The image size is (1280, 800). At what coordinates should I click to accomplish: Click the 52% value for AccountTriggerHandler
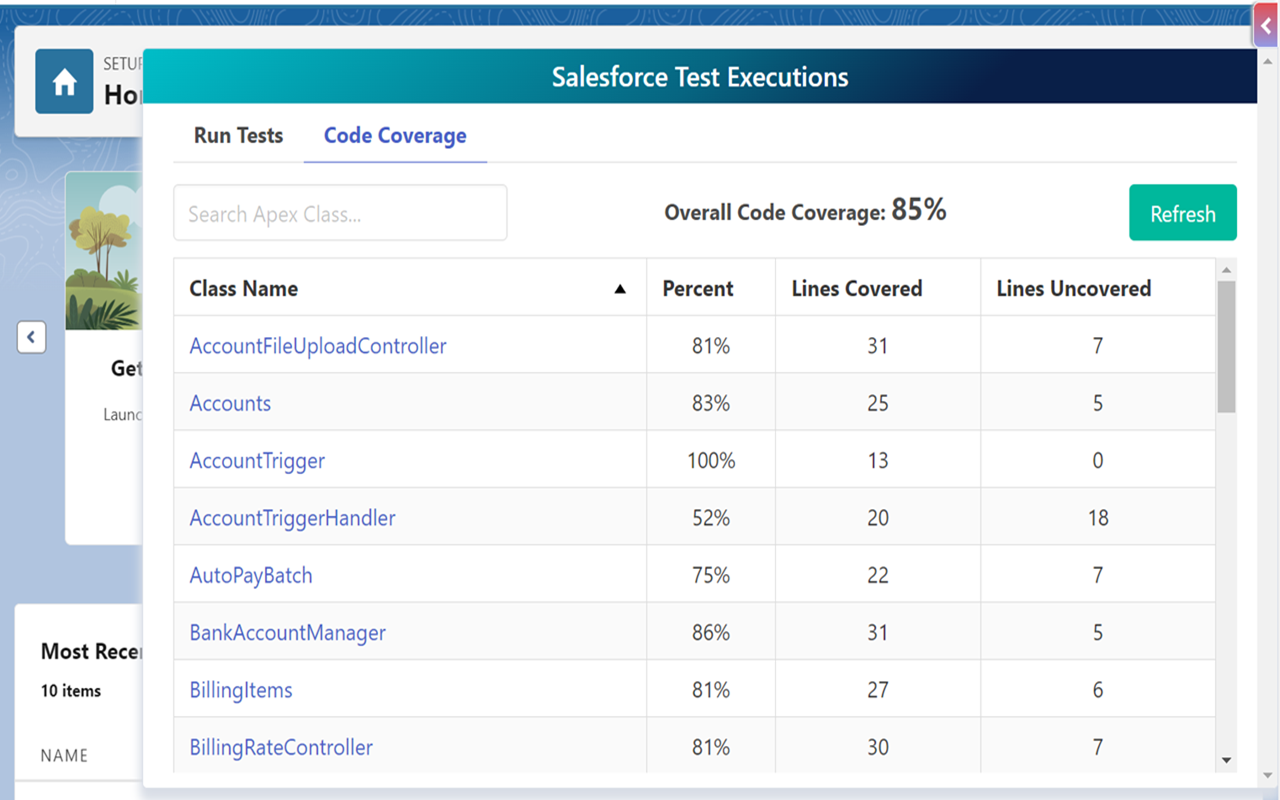711,518
